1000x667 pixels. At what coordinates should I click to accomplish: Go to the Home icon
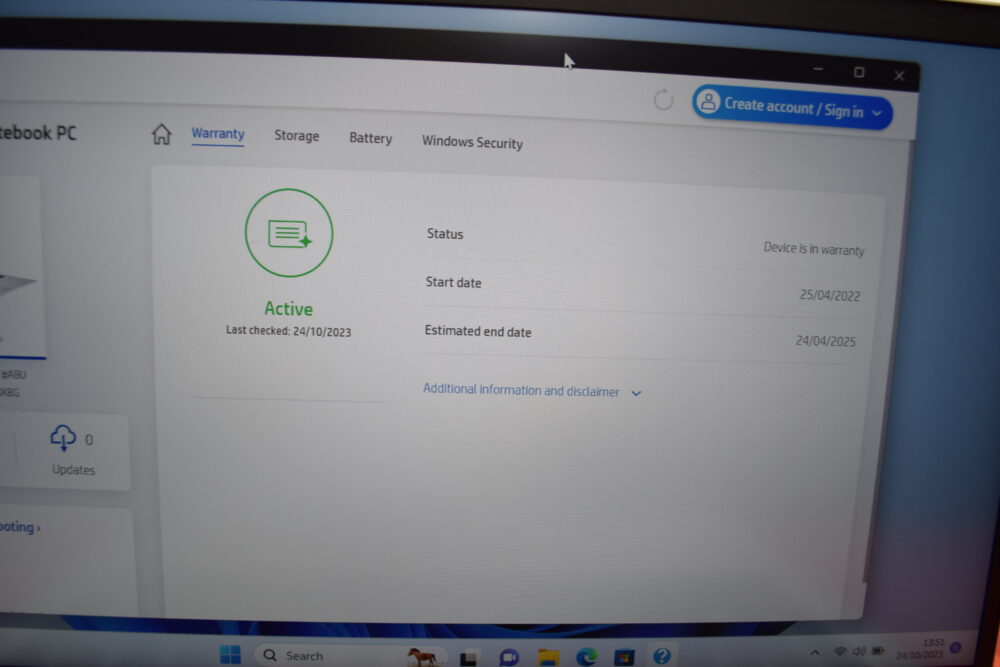[x=161, y=134]
